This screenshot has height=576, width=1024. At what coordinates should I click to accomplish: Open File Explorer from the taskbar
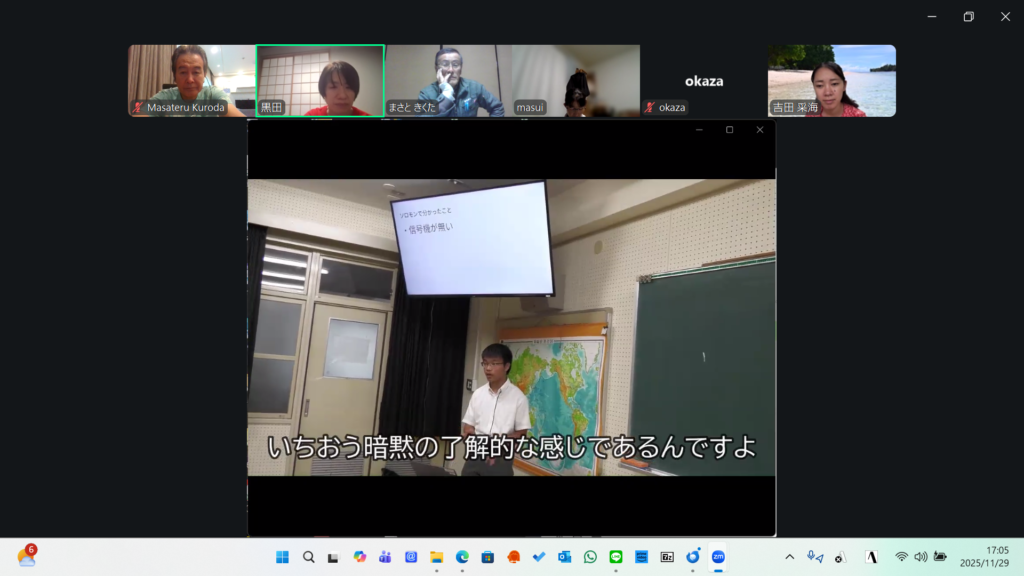(436, 557)
